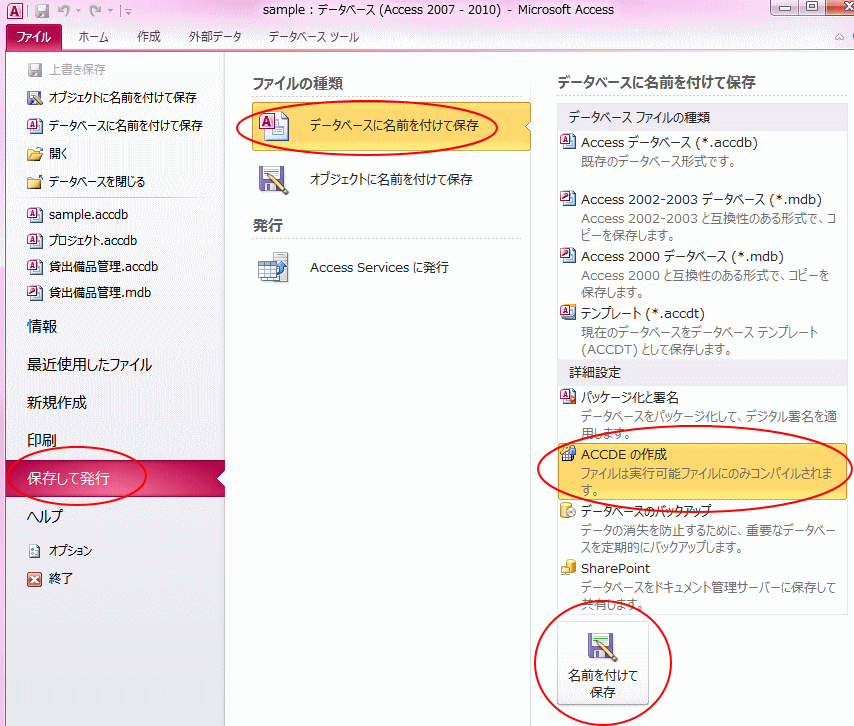Click the 上書き保存 floppy icon

[35, 70]
